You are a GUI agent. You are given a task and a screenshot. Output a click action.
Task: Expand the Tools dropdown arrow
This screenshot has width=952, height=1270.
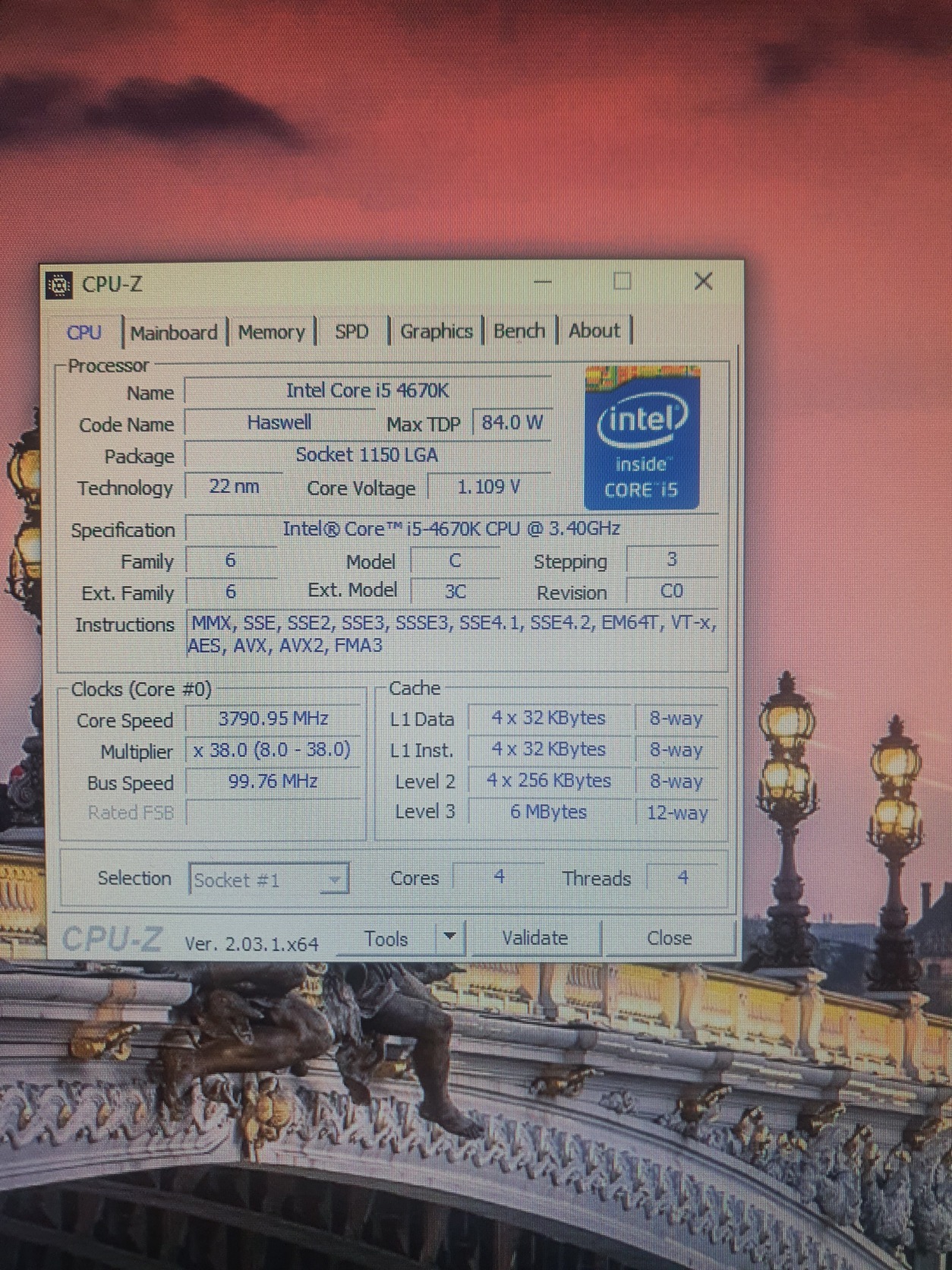[450, 937]
